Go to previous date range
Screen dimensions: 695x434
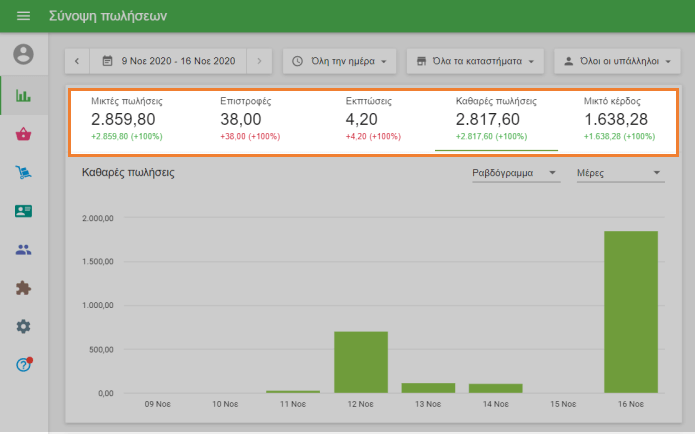tap(78, 61)
